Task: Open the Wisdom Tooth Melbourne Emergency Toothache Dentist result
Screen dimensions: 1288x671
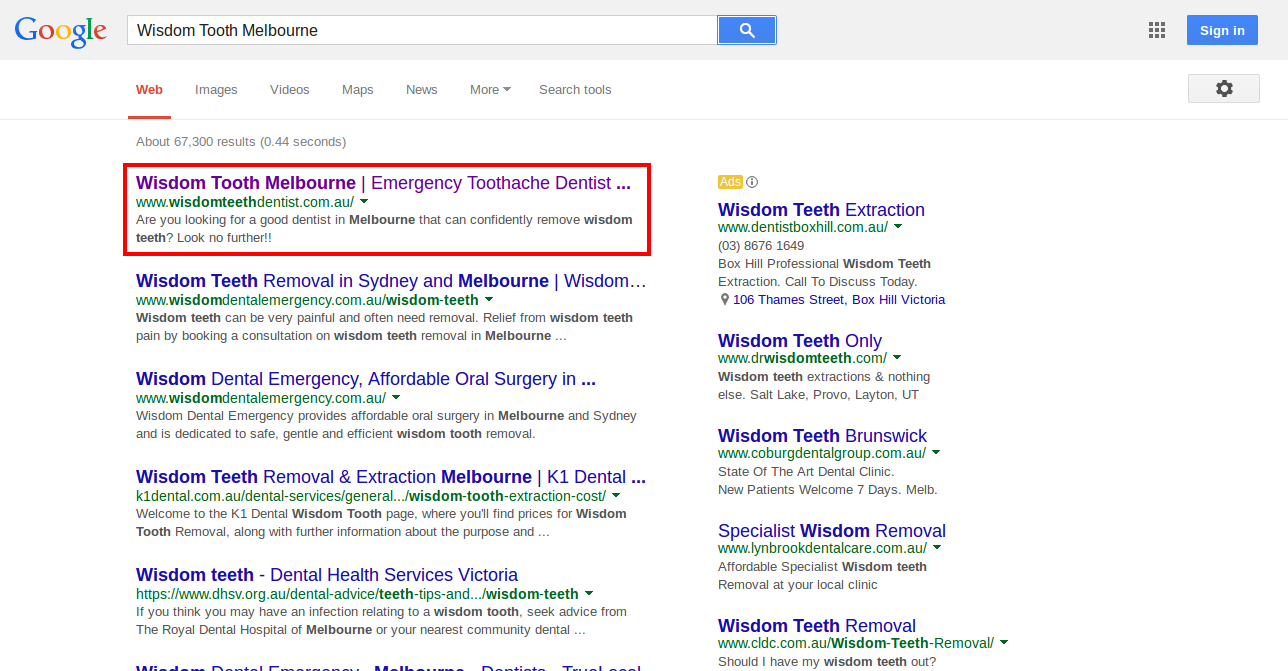Action: pos(383,183)
